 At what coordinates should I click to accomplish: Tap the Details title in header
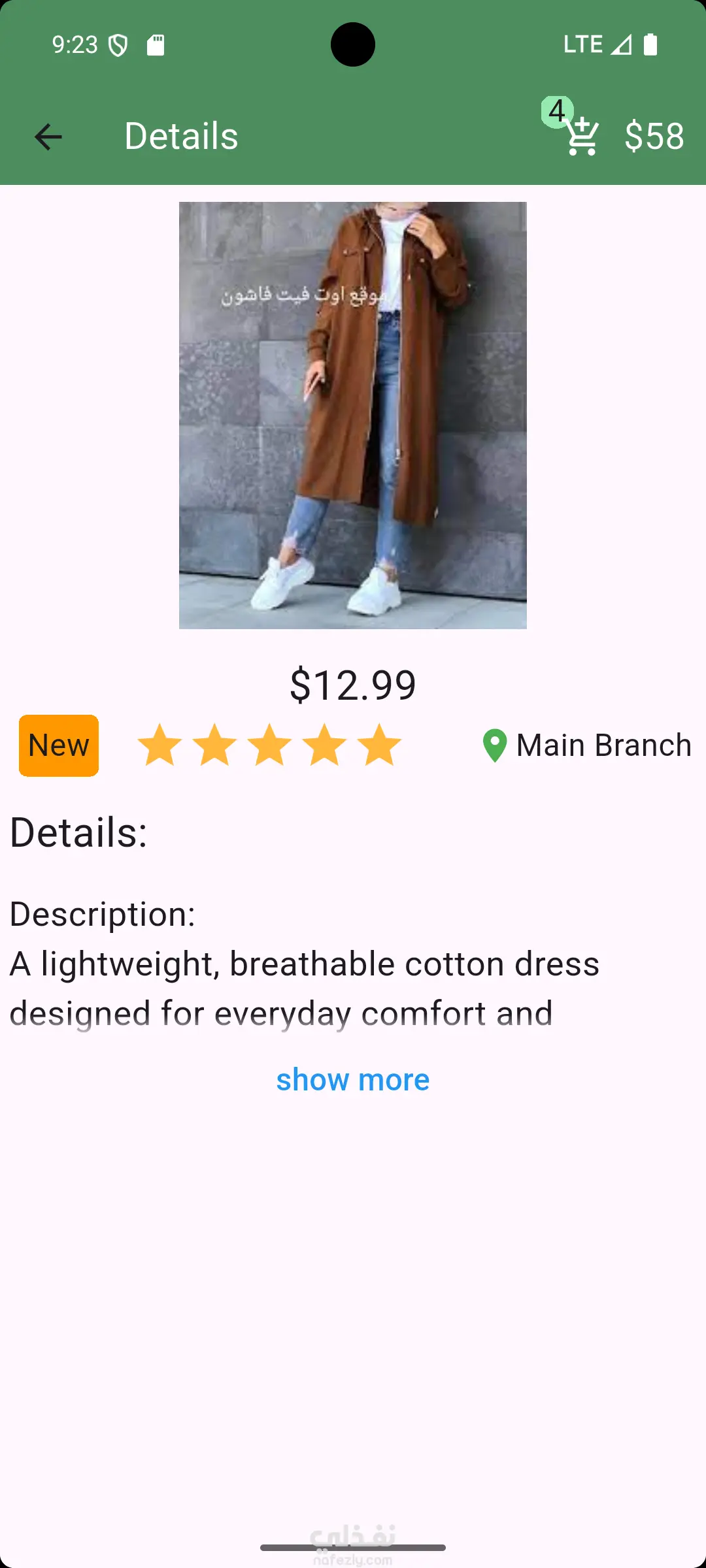point(181,137)
